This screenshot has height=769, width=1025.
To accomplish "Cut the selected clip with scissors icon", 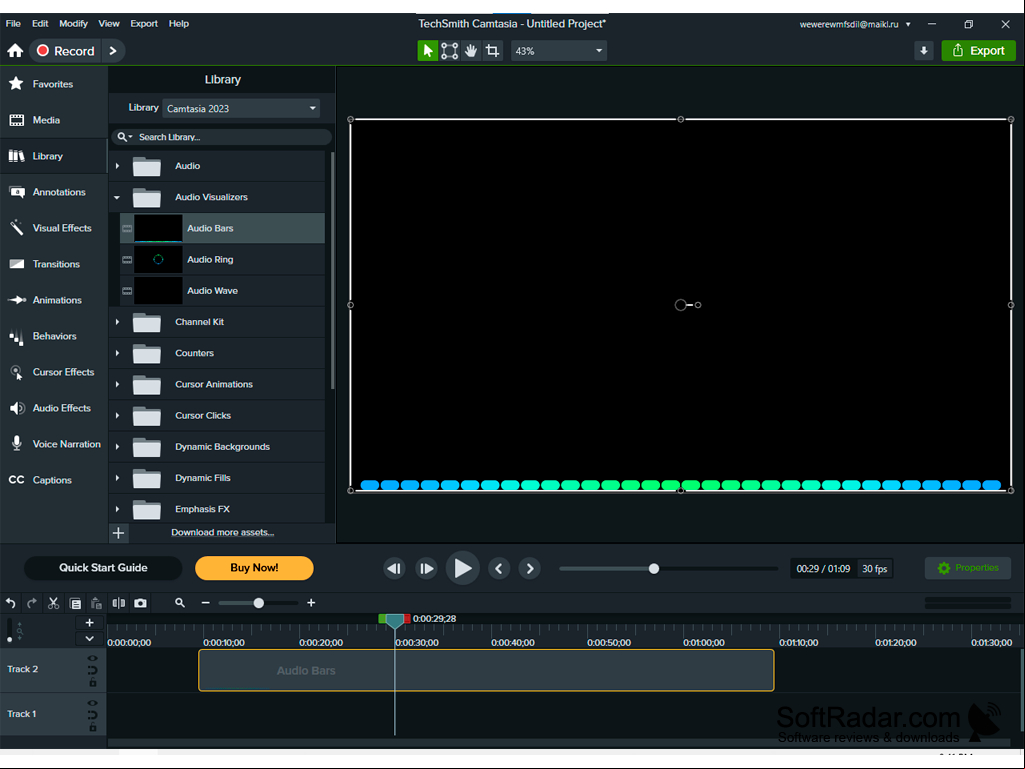I will coord(54,603).
